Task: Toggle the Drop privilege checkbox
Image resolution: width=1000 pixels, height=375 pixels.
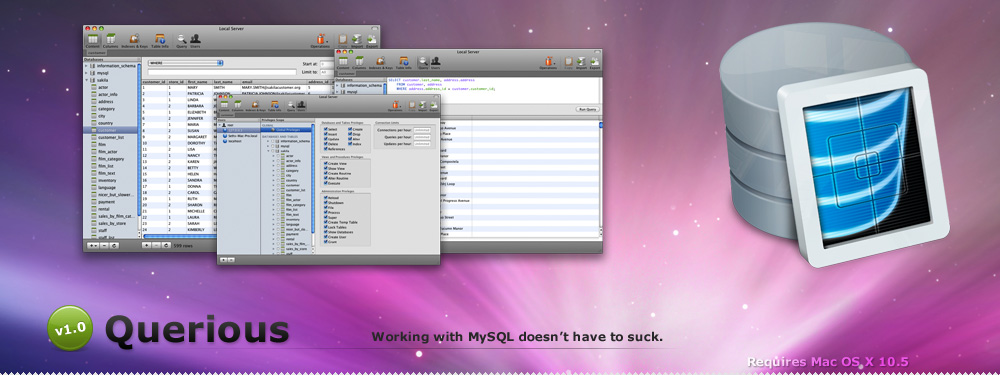Action: (x=349, y=134)
